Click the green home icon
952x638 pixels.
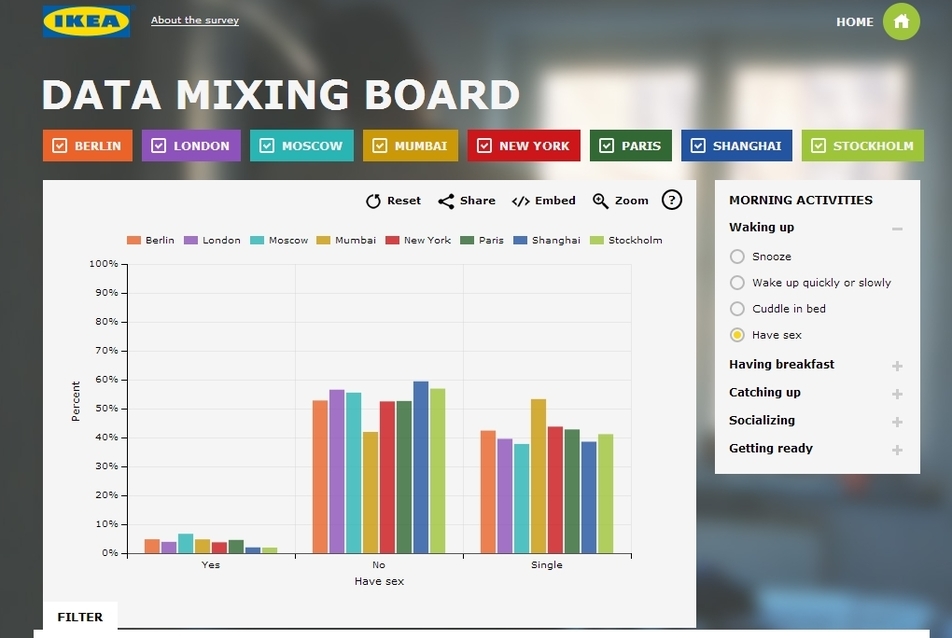pos(901,21)
